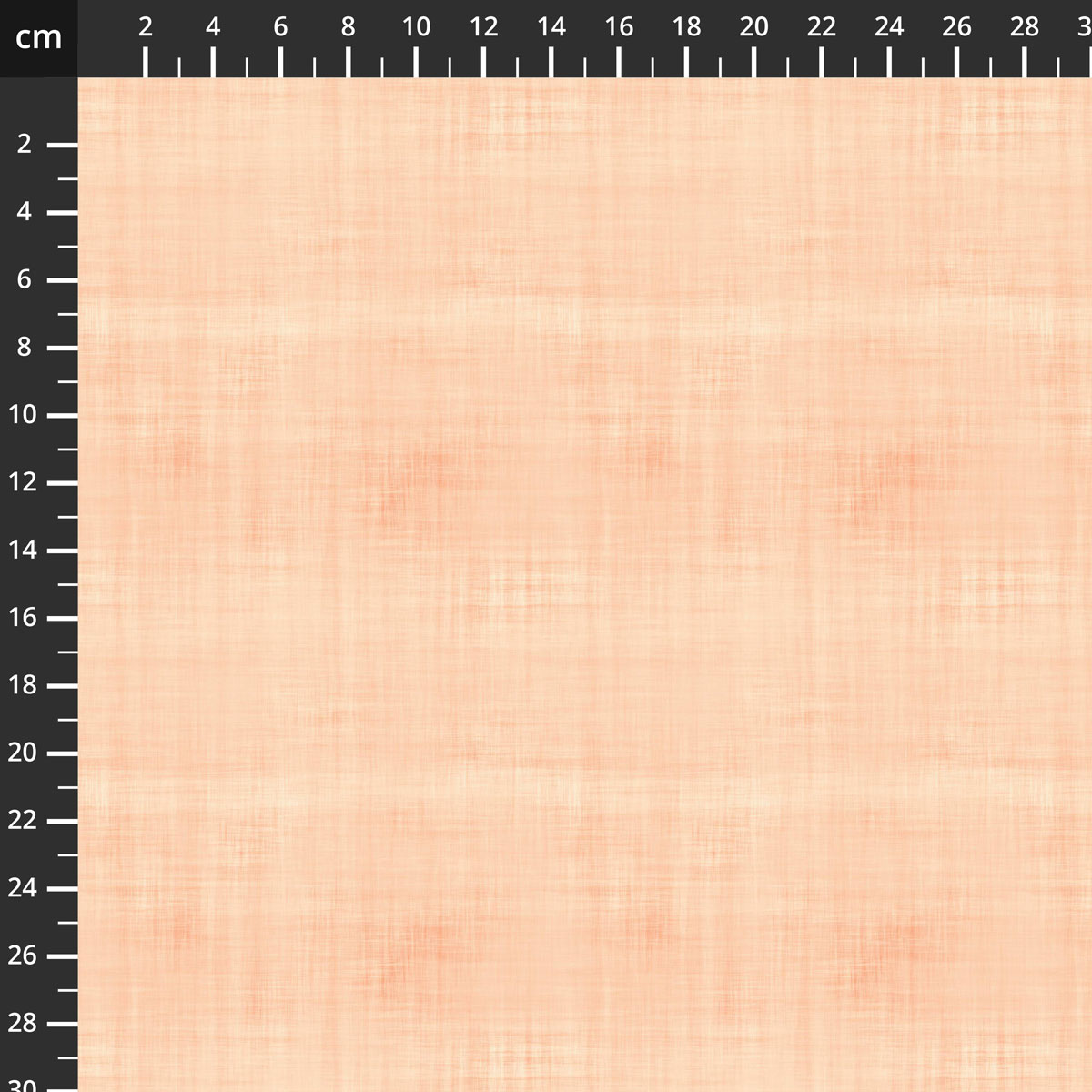Select the 8 mark on vertical ruler
Screen dimensions: 1092x1092
tap(25, 347)
